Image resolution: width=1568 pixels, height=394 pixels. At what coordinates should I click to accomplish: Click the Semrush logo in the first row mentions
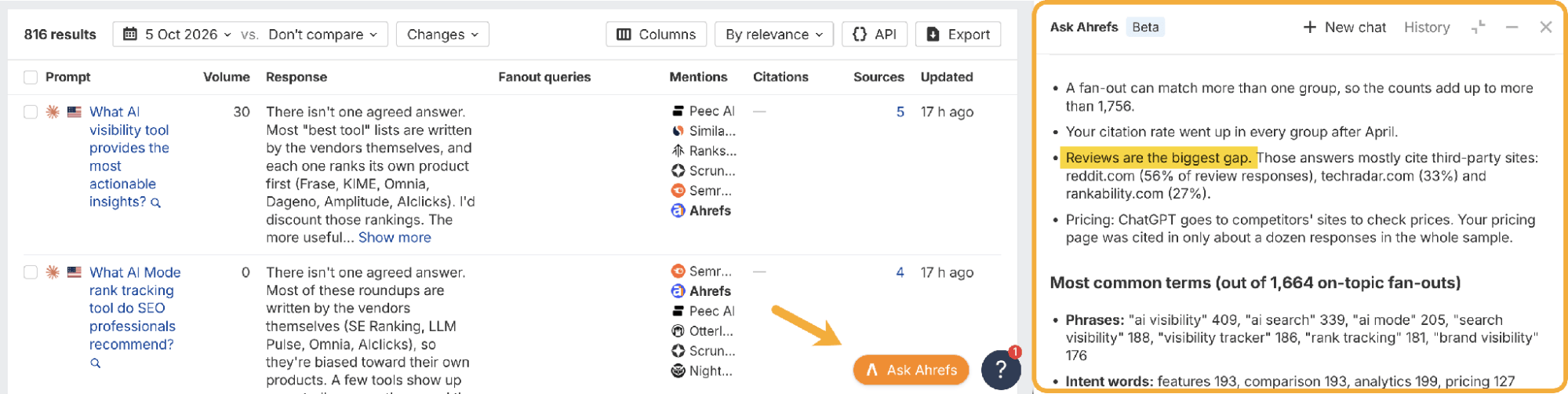click(678, 191)
